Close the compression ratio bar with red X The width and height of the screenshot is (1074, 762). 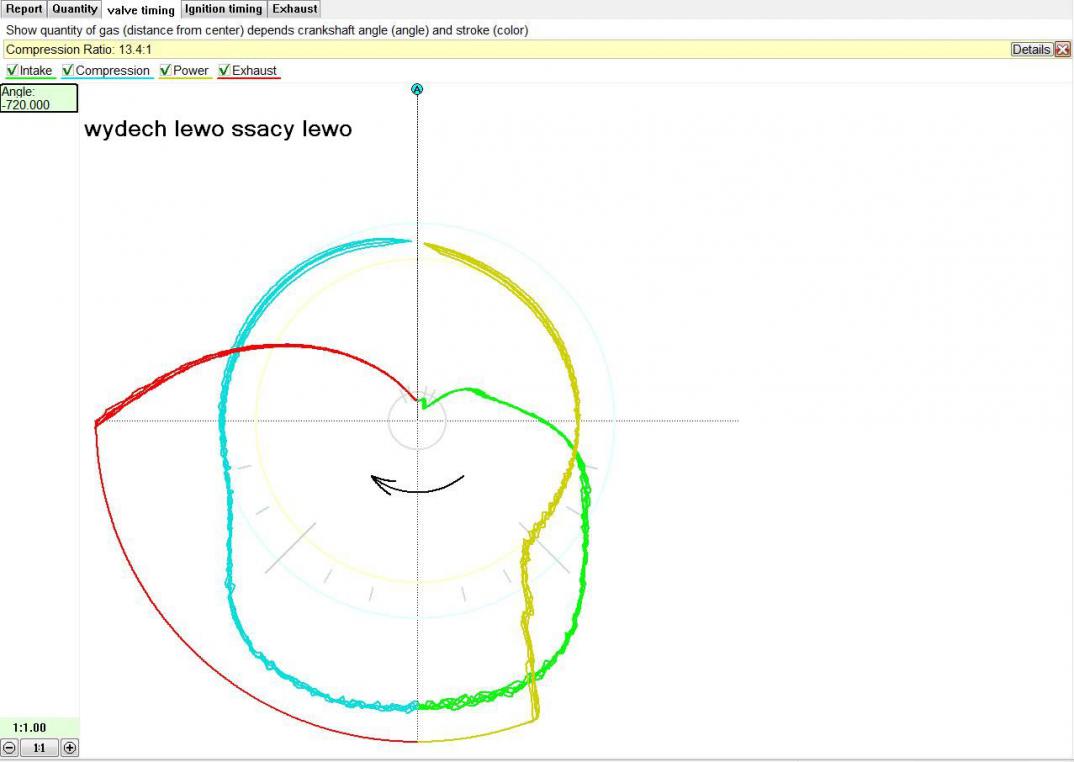(1062, 49)
